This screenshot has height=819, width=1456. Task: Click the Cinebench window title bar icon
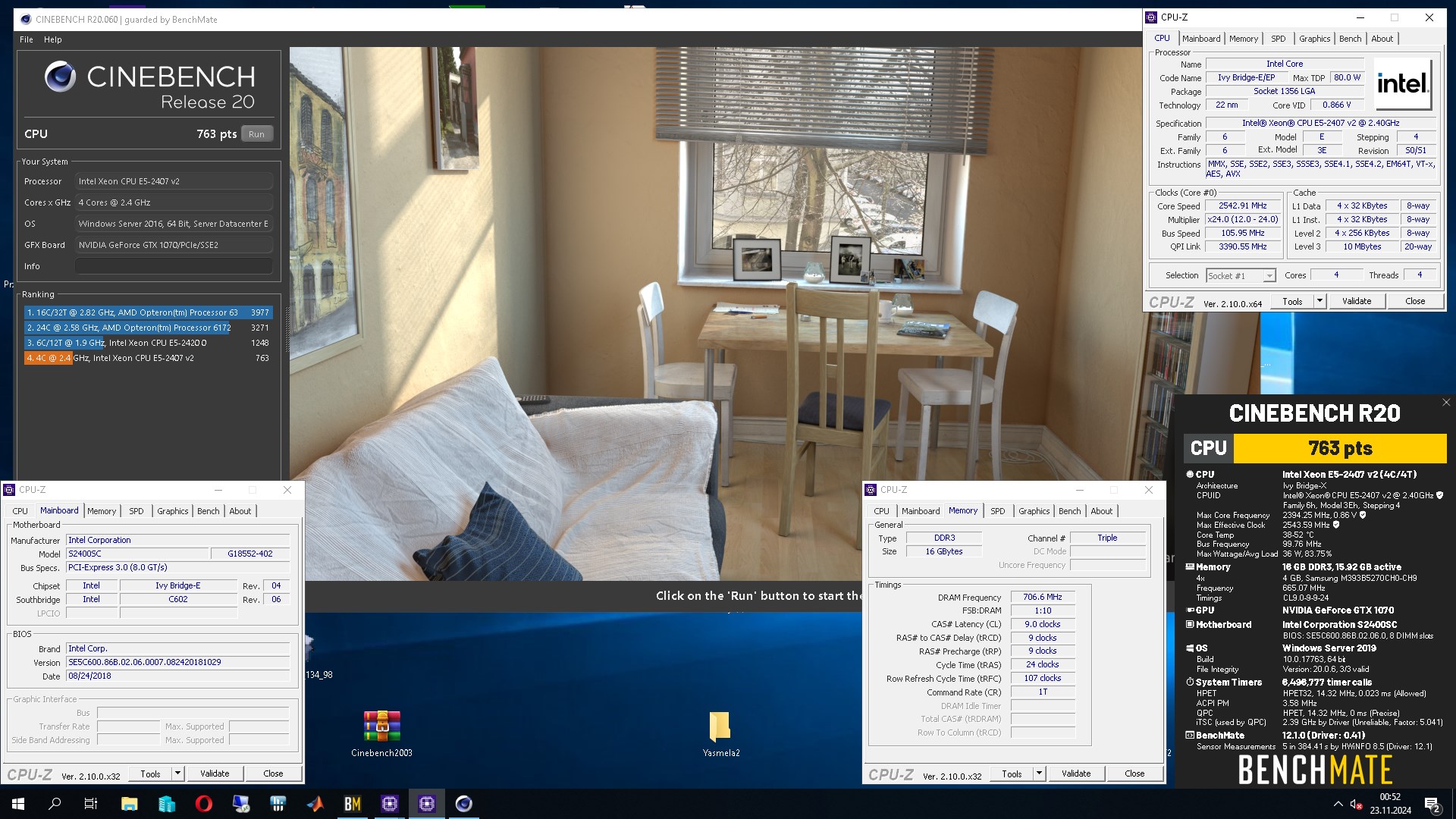26,20
